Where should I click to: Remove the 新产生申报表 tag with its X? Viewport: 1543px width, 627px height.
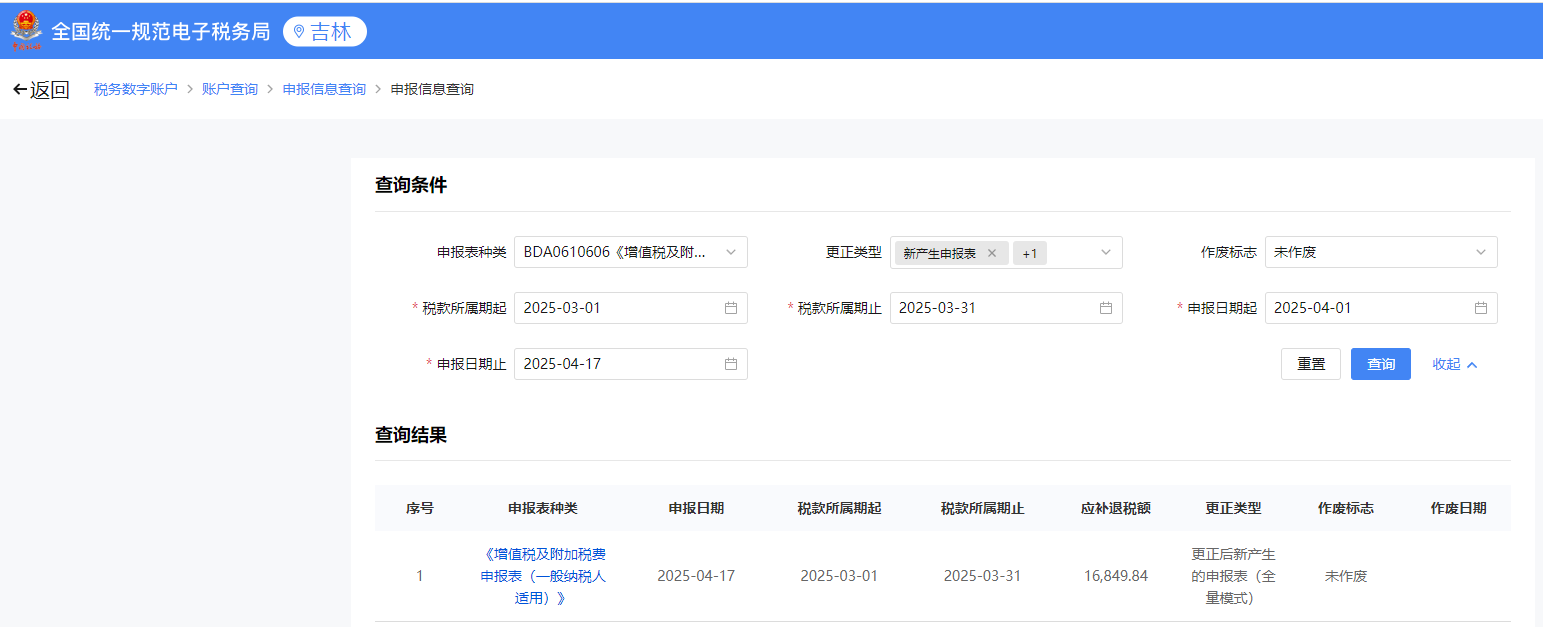tap(992, 253)
